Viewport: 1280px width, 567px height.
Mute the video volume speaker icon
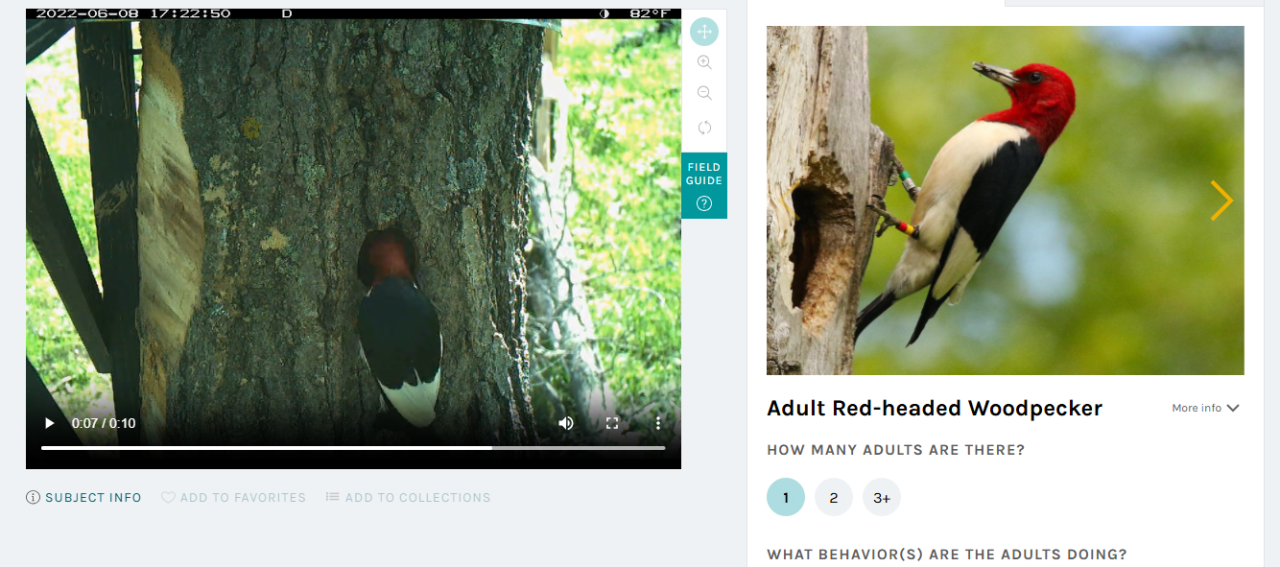(x=566, y=423)
